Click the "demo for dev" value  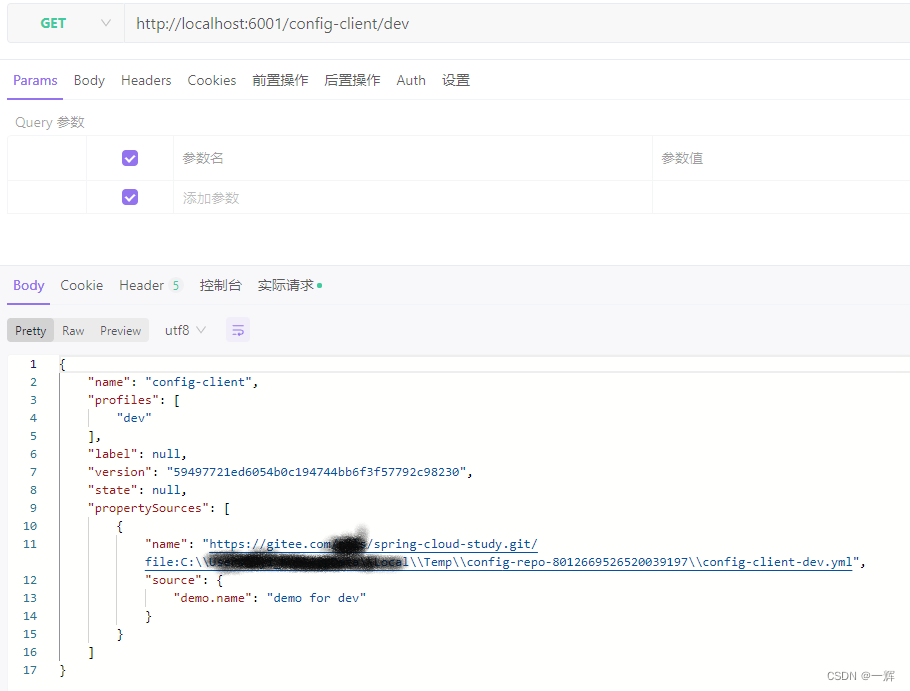pyautogui.click(x=316, y=598)
